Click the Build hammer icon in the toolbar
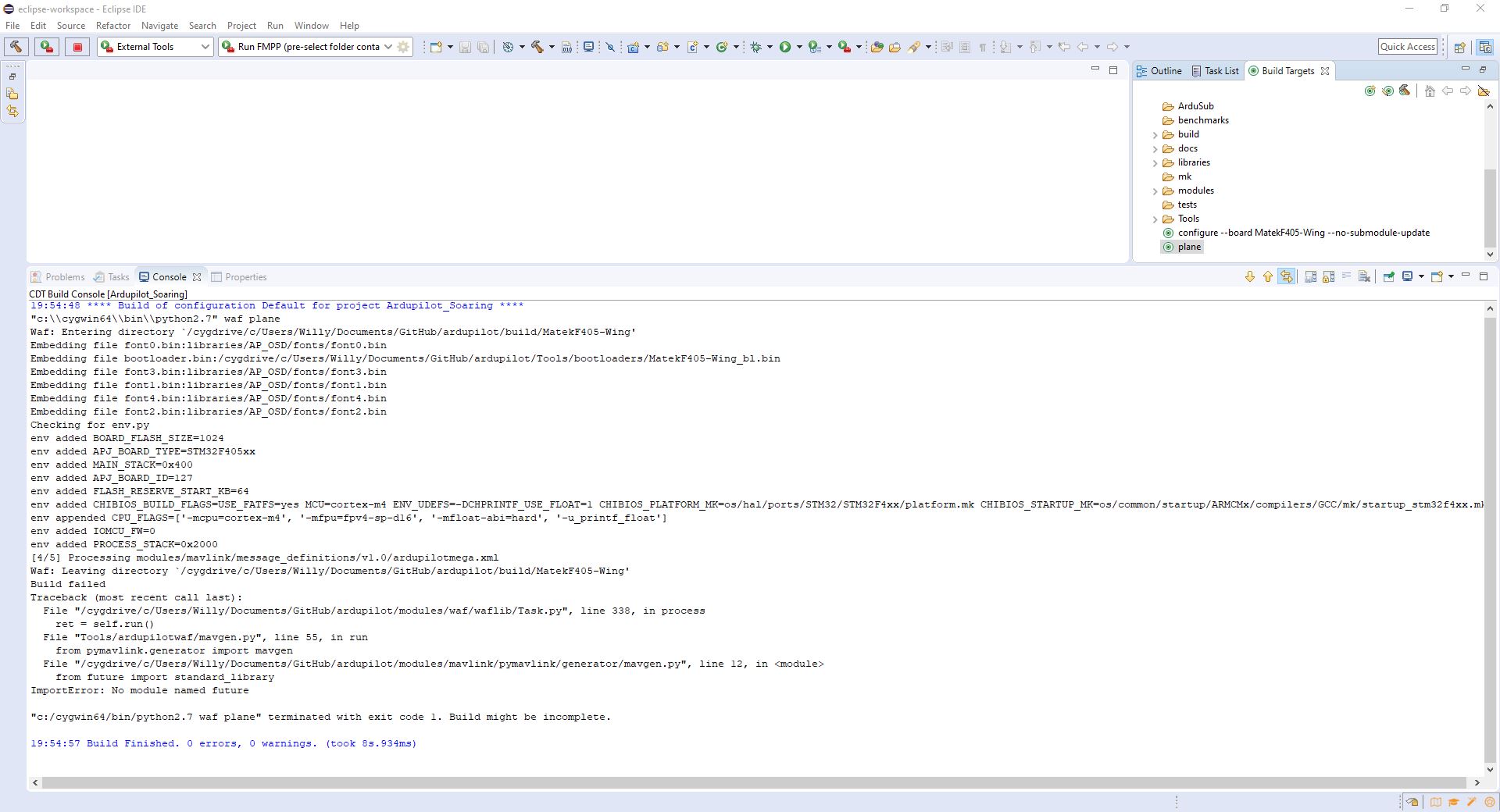Image resolution: width=1500 pixels, height=812 pixels. coord(538,47)
